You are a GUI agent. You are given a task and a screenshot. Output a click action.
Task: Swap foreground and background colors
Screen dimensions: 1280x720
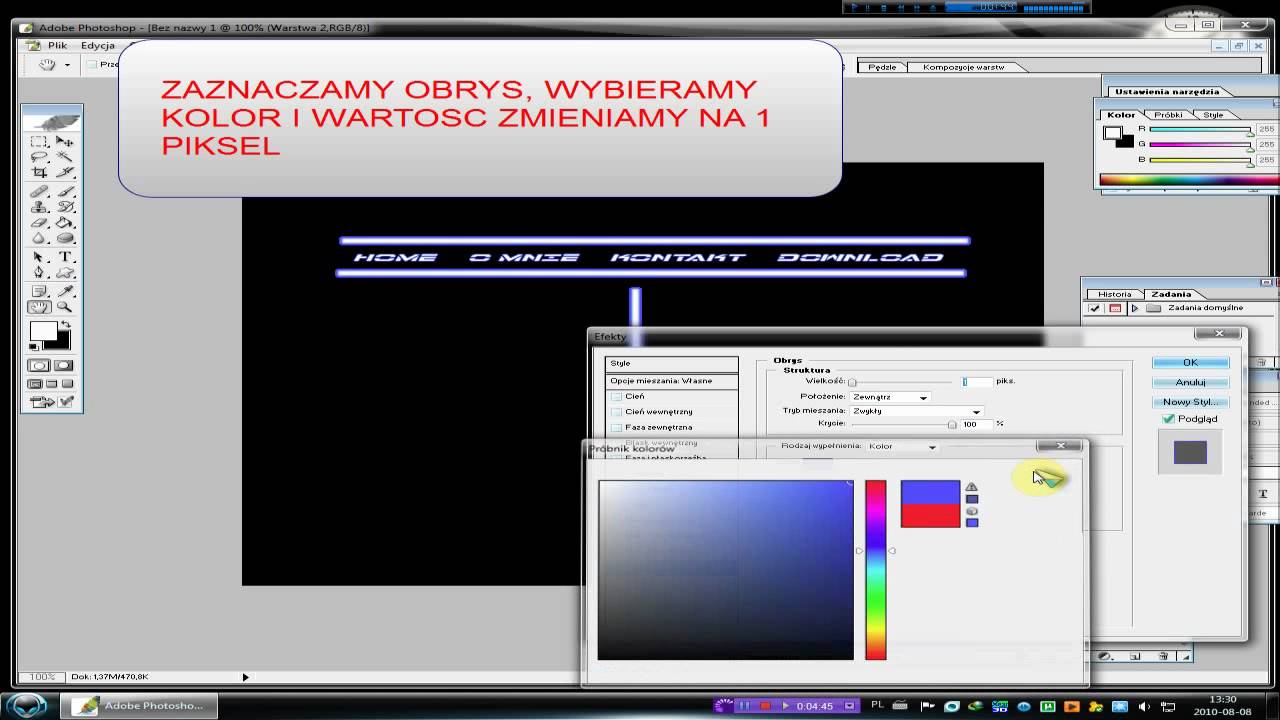click(x=66, y=326)
